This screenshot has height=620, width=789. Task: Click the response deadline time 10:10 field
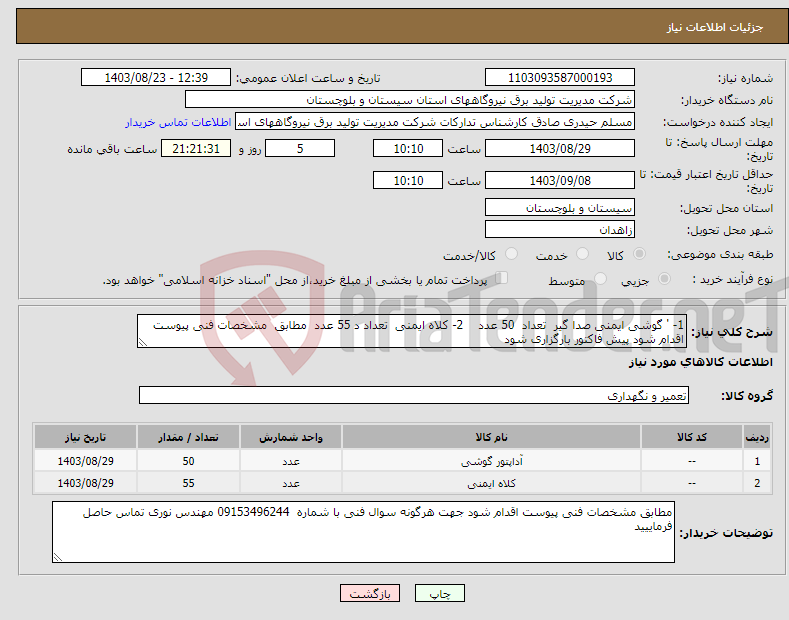408,148
